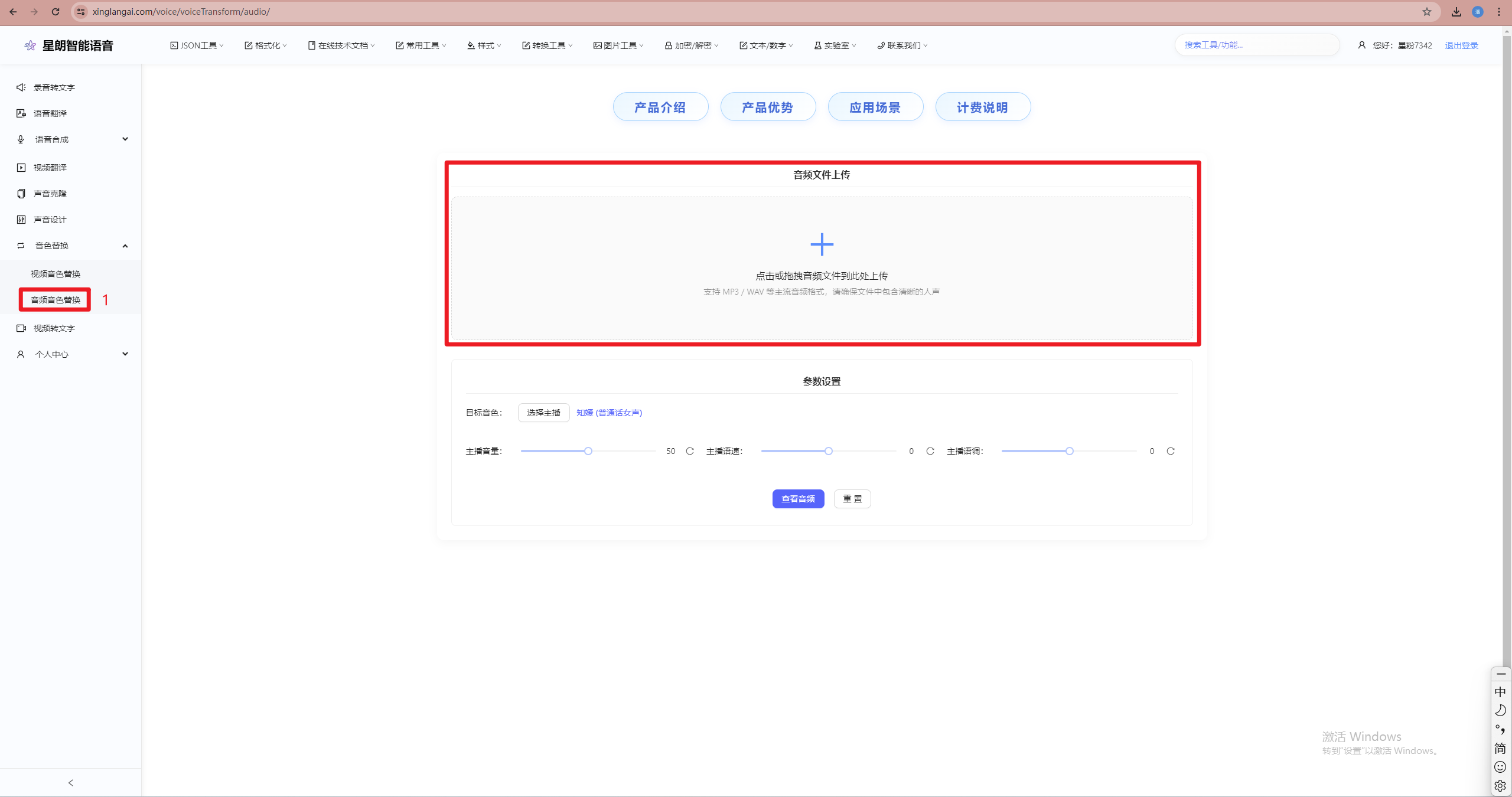Screen dimensions: 1512x797
Task: Reset 主播语速 with its refresh icon
Action: click(x=930, y=451)
